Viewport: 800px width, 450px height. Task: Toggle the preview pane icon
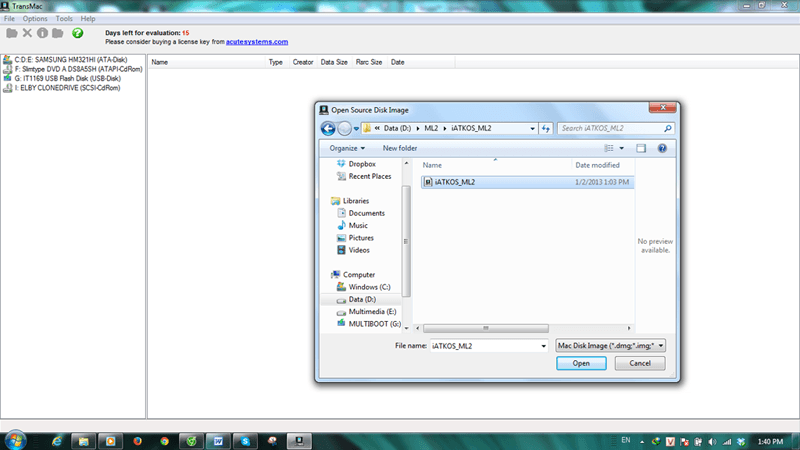(641, 148)
